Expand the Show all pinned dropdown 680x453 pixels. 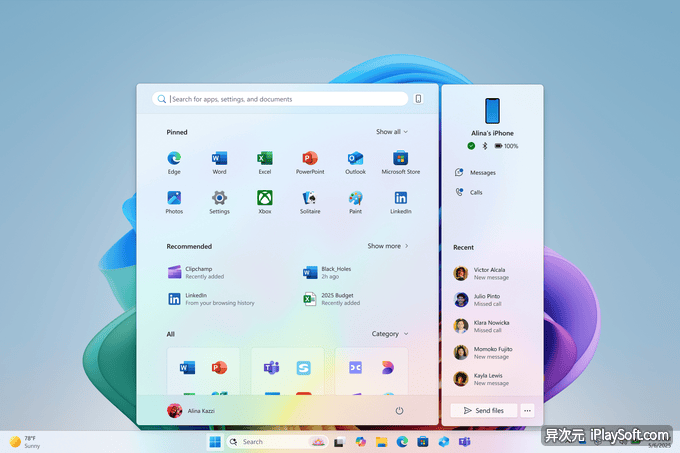point(391,132)
